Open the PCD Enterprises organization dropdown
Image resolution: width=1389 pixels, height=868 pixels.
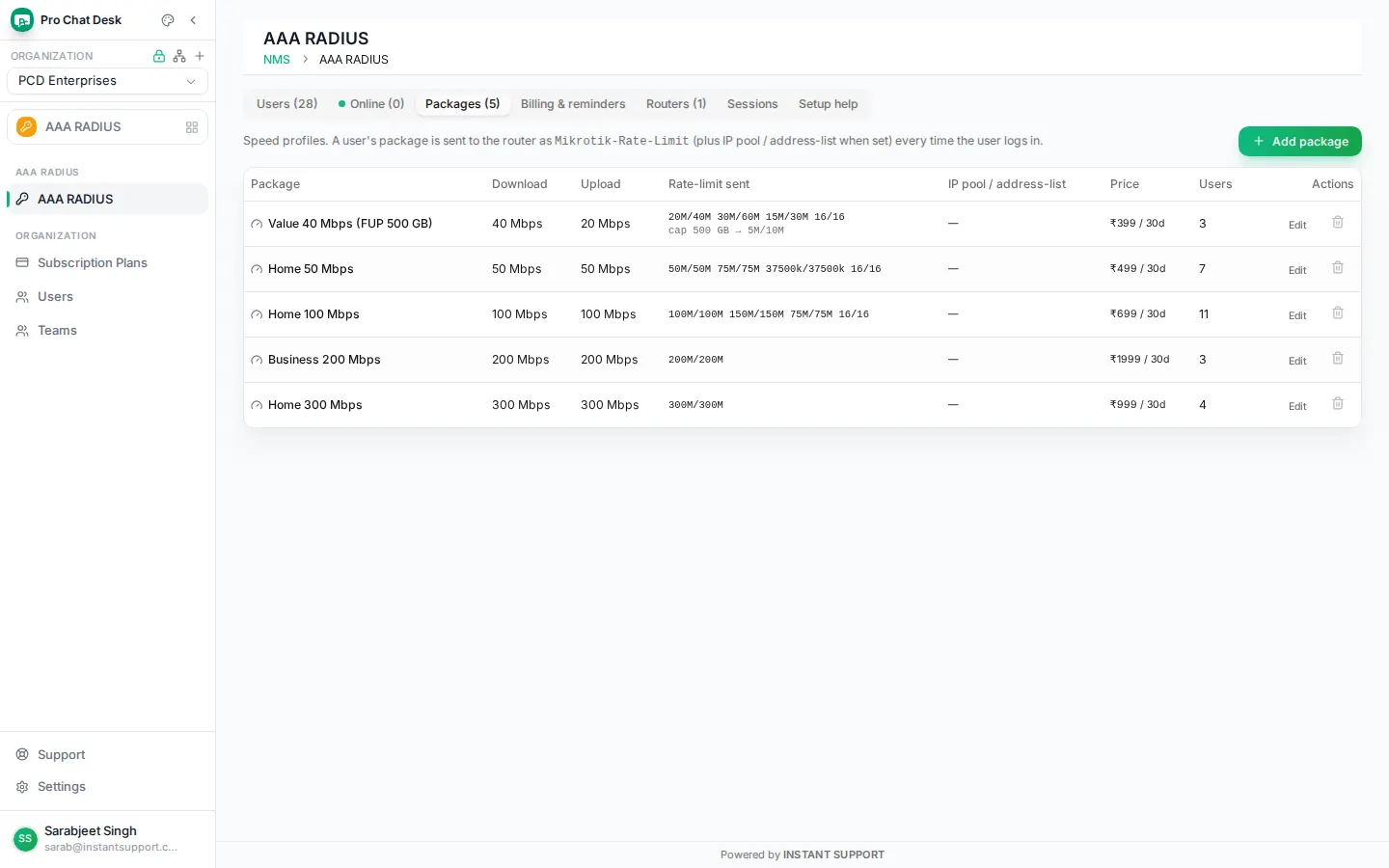[107, 81]
